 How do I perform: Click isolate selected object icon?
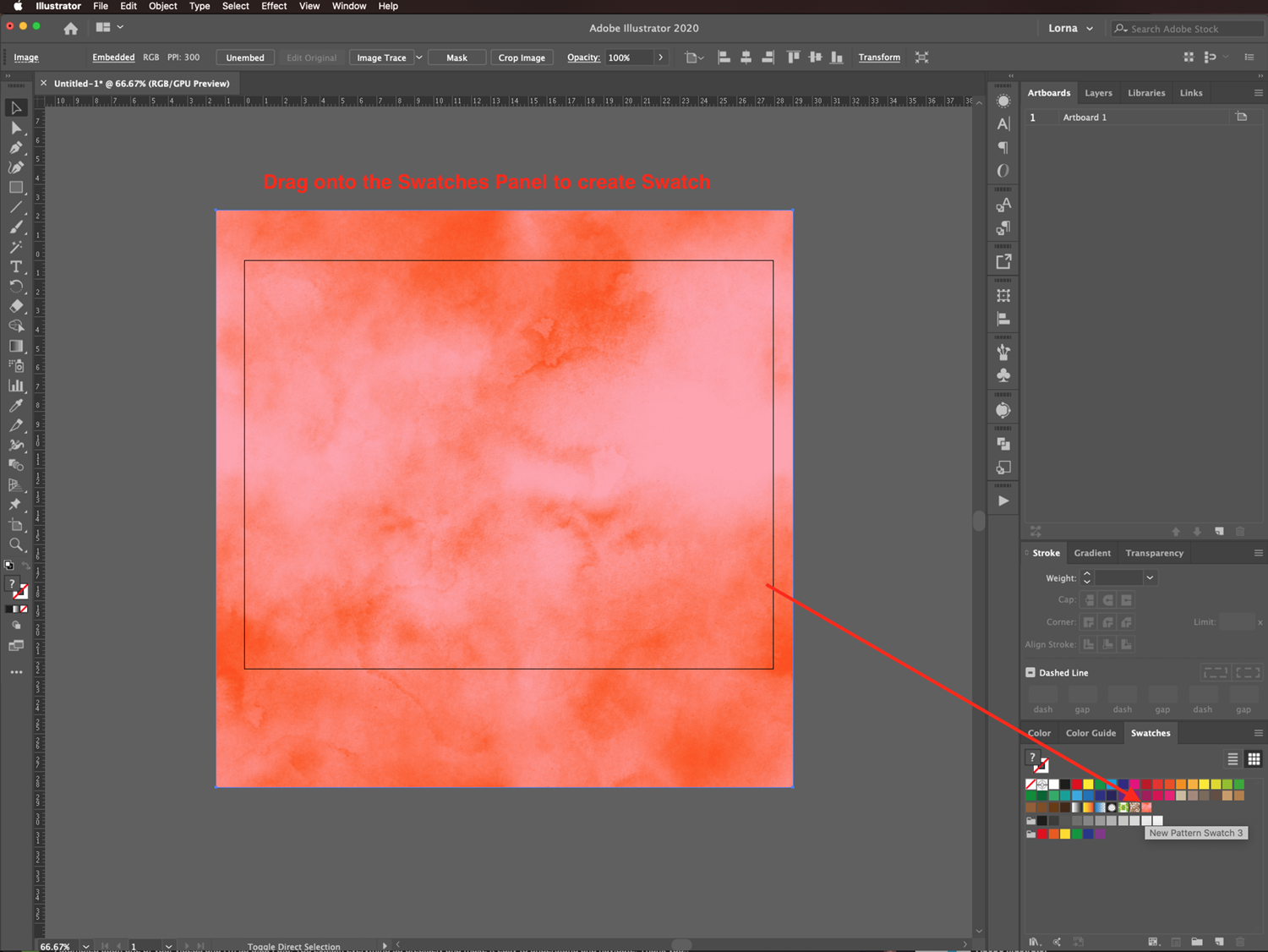point(922,57)
